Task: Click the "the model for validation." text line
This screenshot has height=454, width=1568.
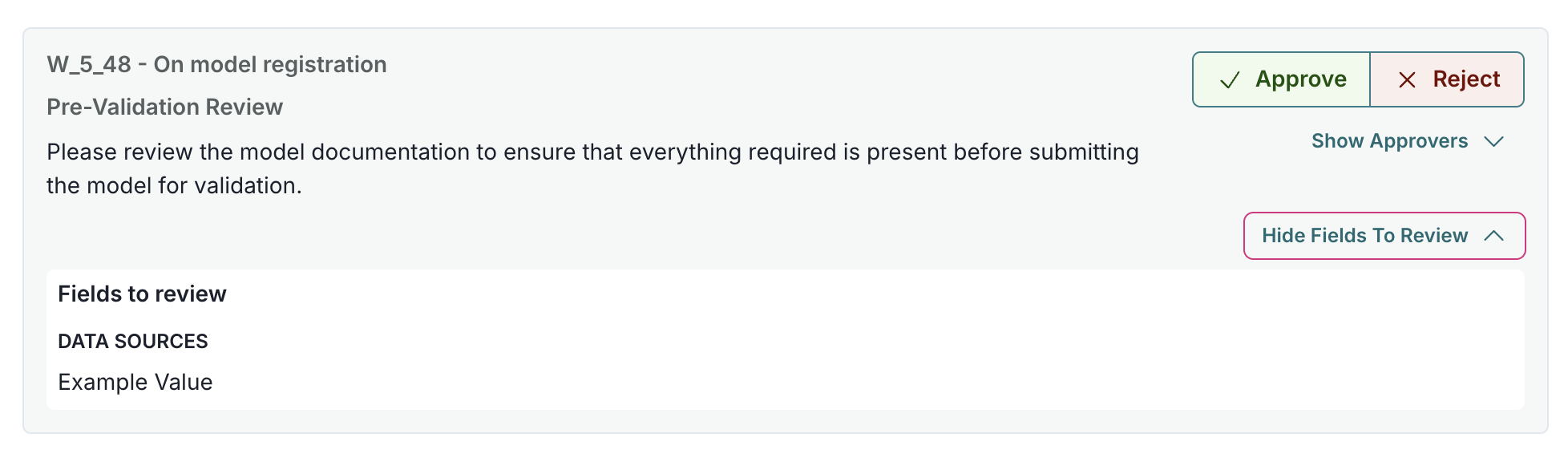Action: coord(174,186)
